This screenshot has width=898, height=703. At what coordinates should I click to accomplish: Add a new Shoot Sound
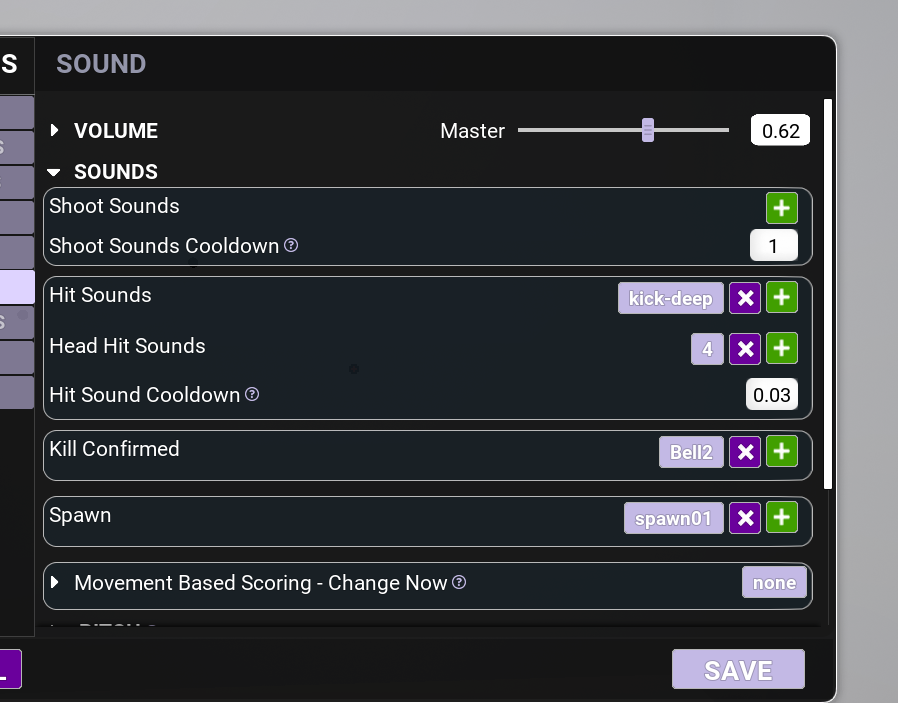coord(782,208)
